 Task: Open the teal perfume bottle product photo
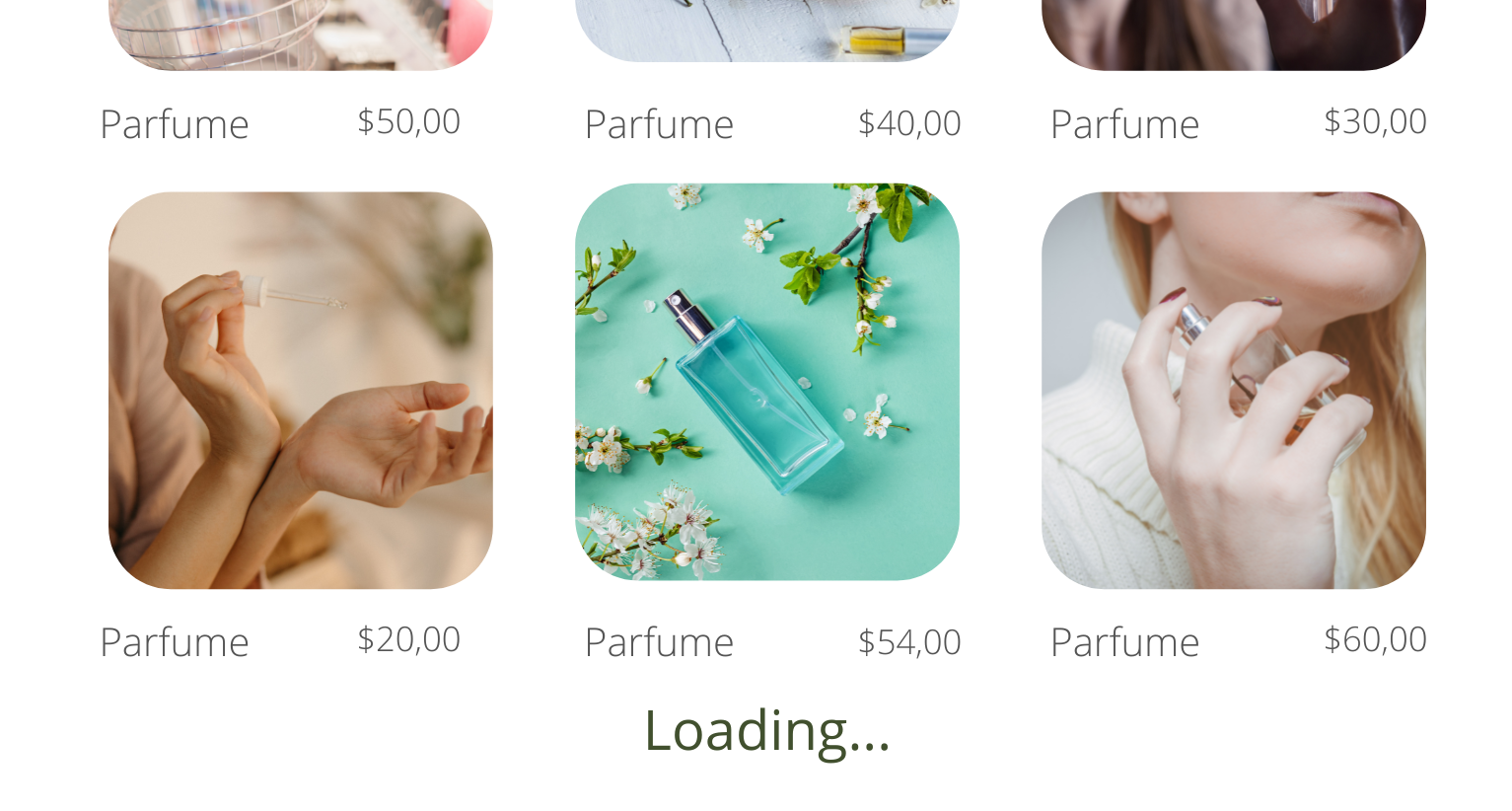click(x=767, y=382)
